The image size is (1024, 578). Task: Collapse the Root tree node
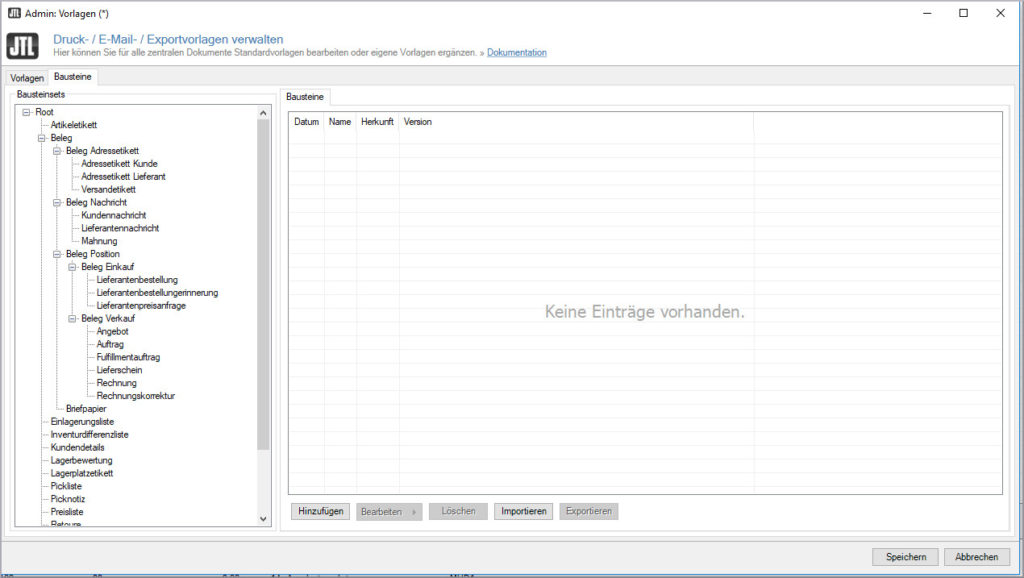click(26, 112)
